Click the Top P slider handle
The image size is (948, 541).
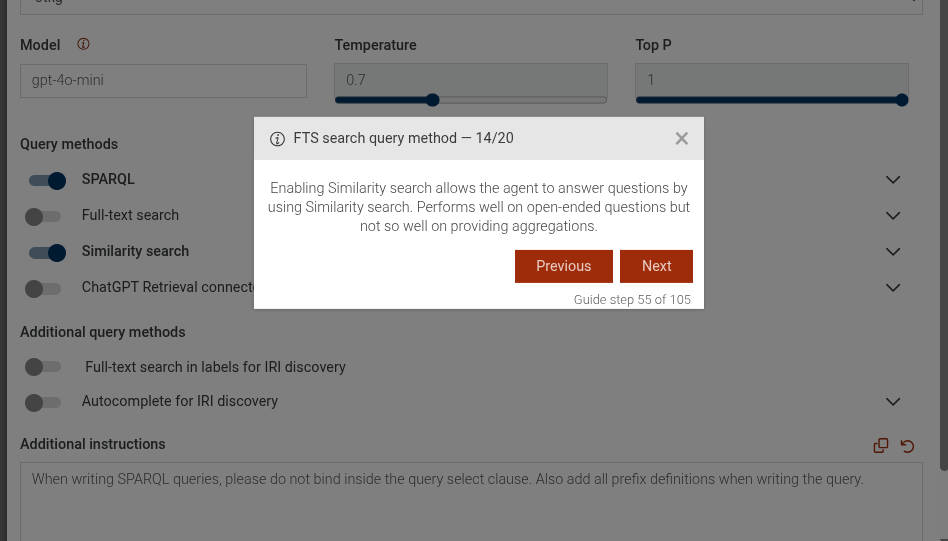(x=902, y=100)
